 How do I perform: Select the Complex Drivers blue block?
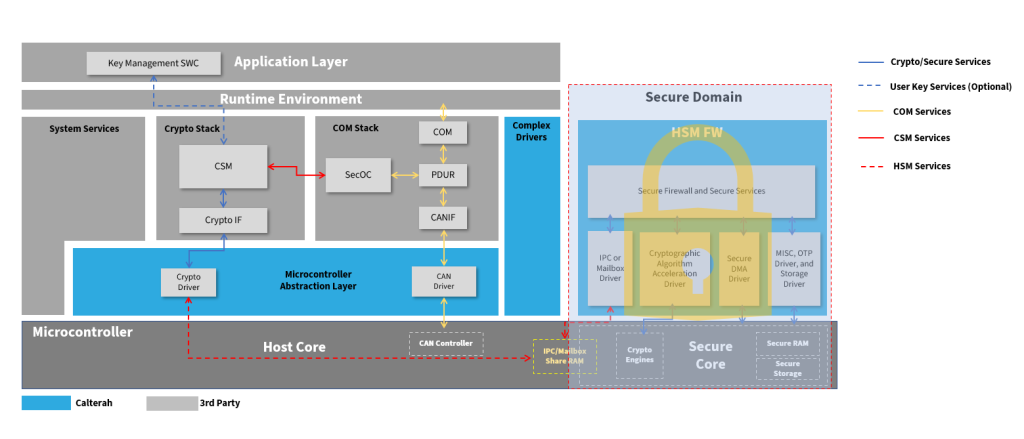[x=531, y=215]
